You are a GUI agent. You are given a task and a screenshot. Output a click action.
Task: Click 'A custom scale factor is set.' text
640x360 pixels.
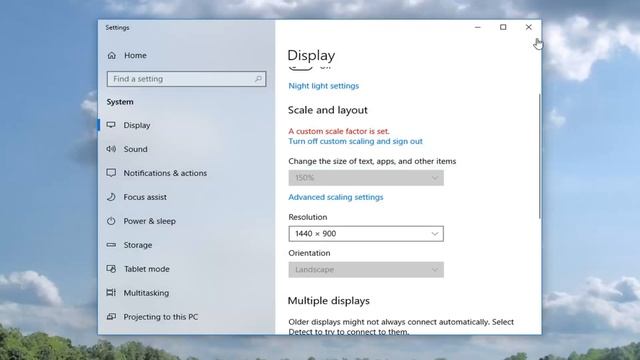click(339, 131)
